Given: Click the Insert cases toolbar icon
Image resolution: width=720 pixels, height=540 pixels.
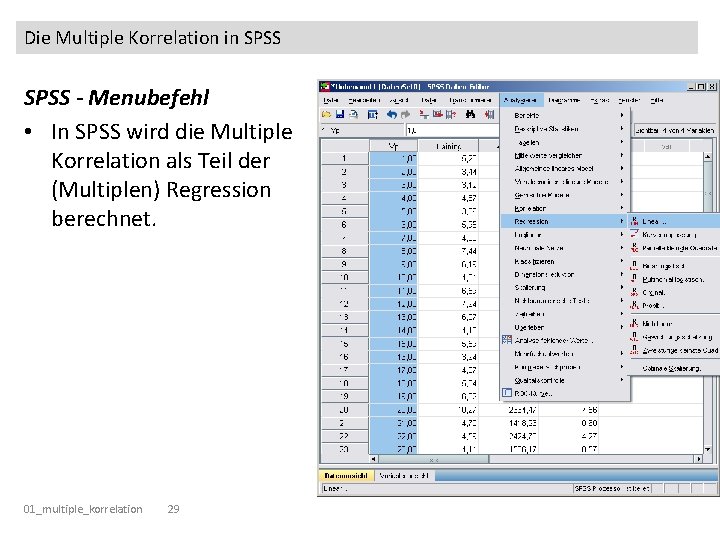Looking at the screenshot, I should 489,114.
